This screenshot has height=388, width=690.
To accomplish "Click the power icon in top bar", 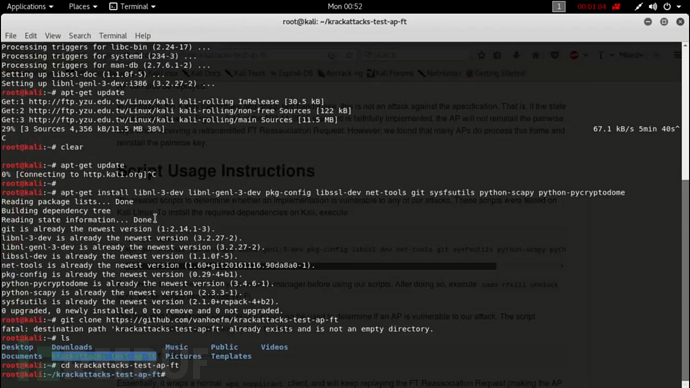I will point(667,7).
